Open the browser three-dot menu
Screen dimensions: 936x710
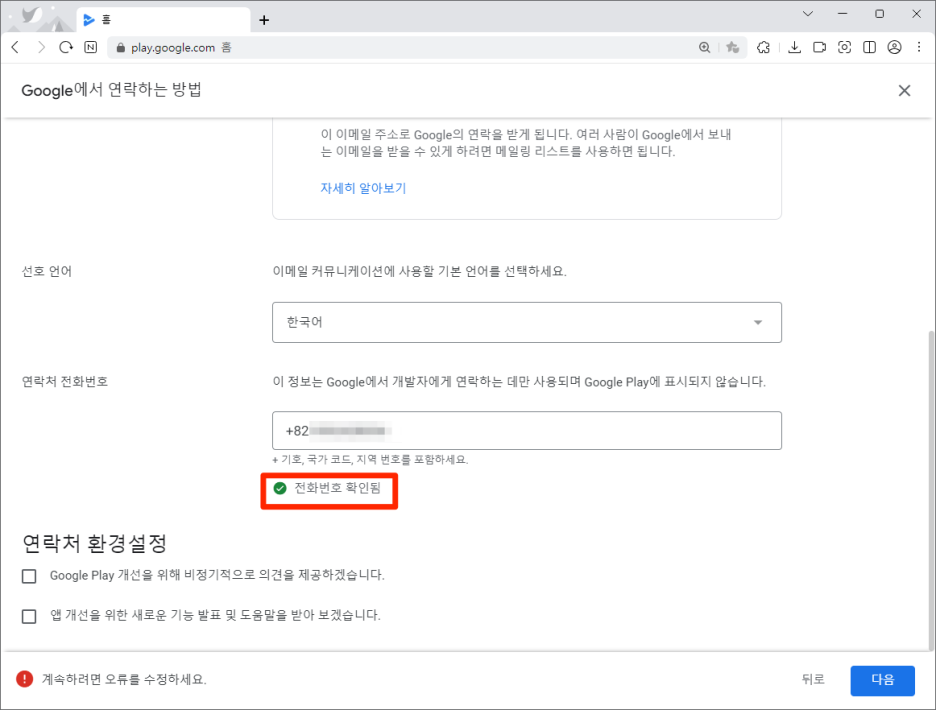pyautogui.click(x=919, y=47)
